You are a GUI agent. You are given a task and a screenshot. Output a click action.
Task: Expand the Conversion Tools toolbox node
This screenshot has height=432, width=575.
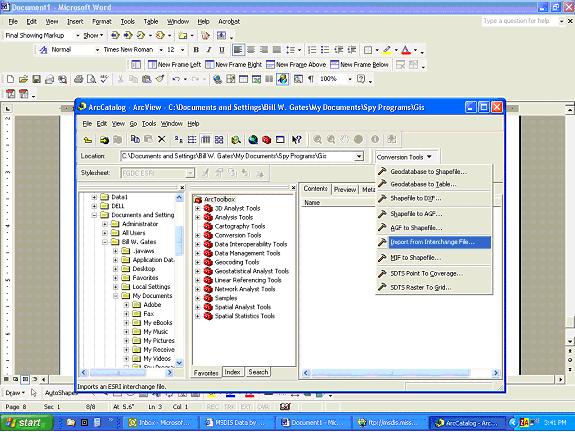pyautogui.click(x=198, y=235)
